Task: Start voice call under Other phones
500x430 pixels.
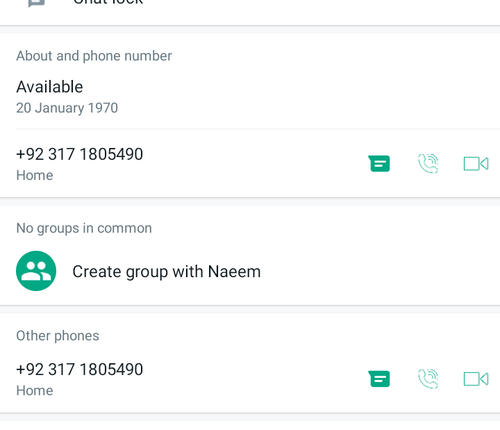Action: pyautogui.click(x=428, y=379)
